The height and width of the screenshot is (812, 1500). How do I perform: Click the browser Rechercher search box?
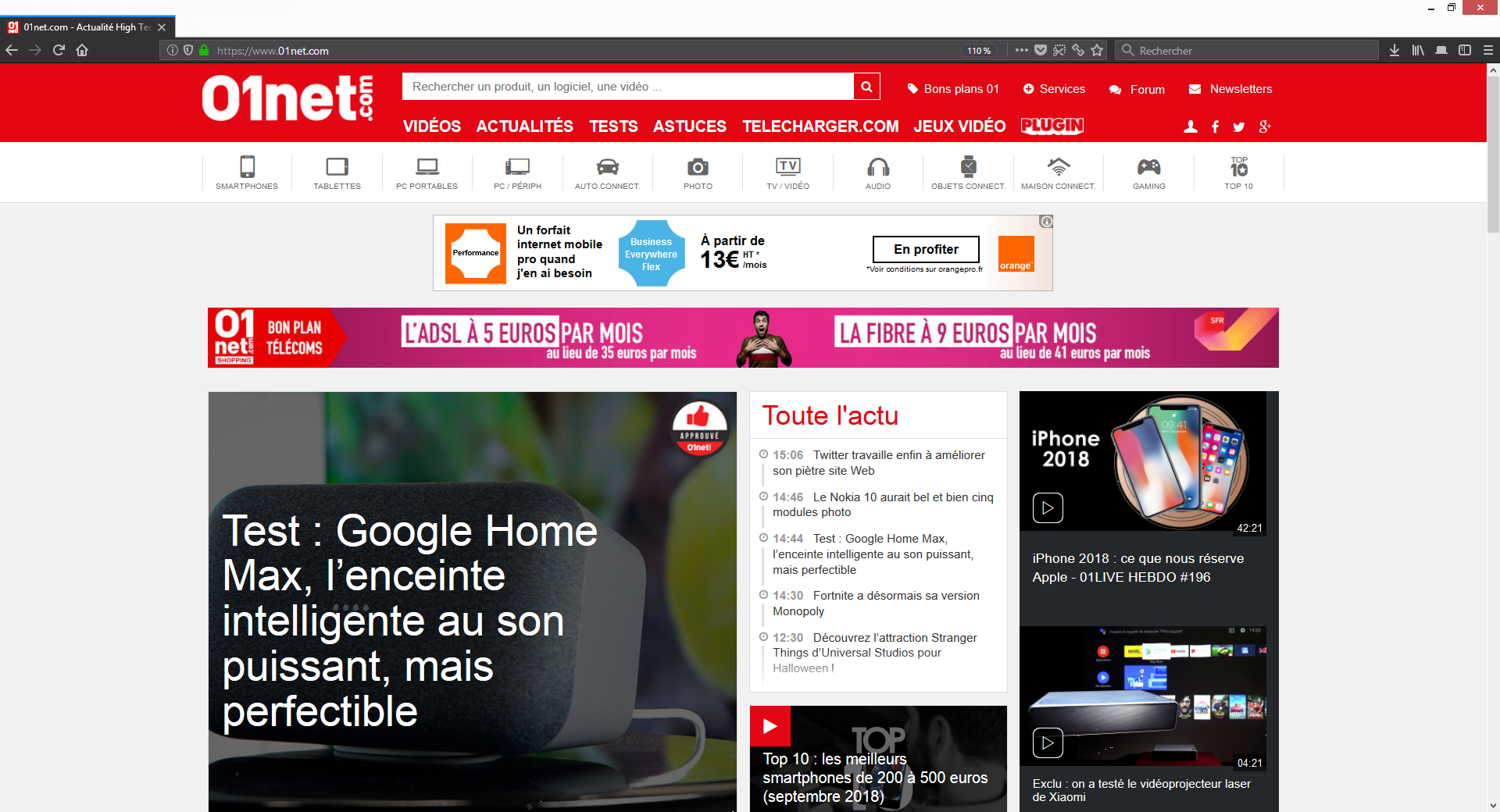1246,50
